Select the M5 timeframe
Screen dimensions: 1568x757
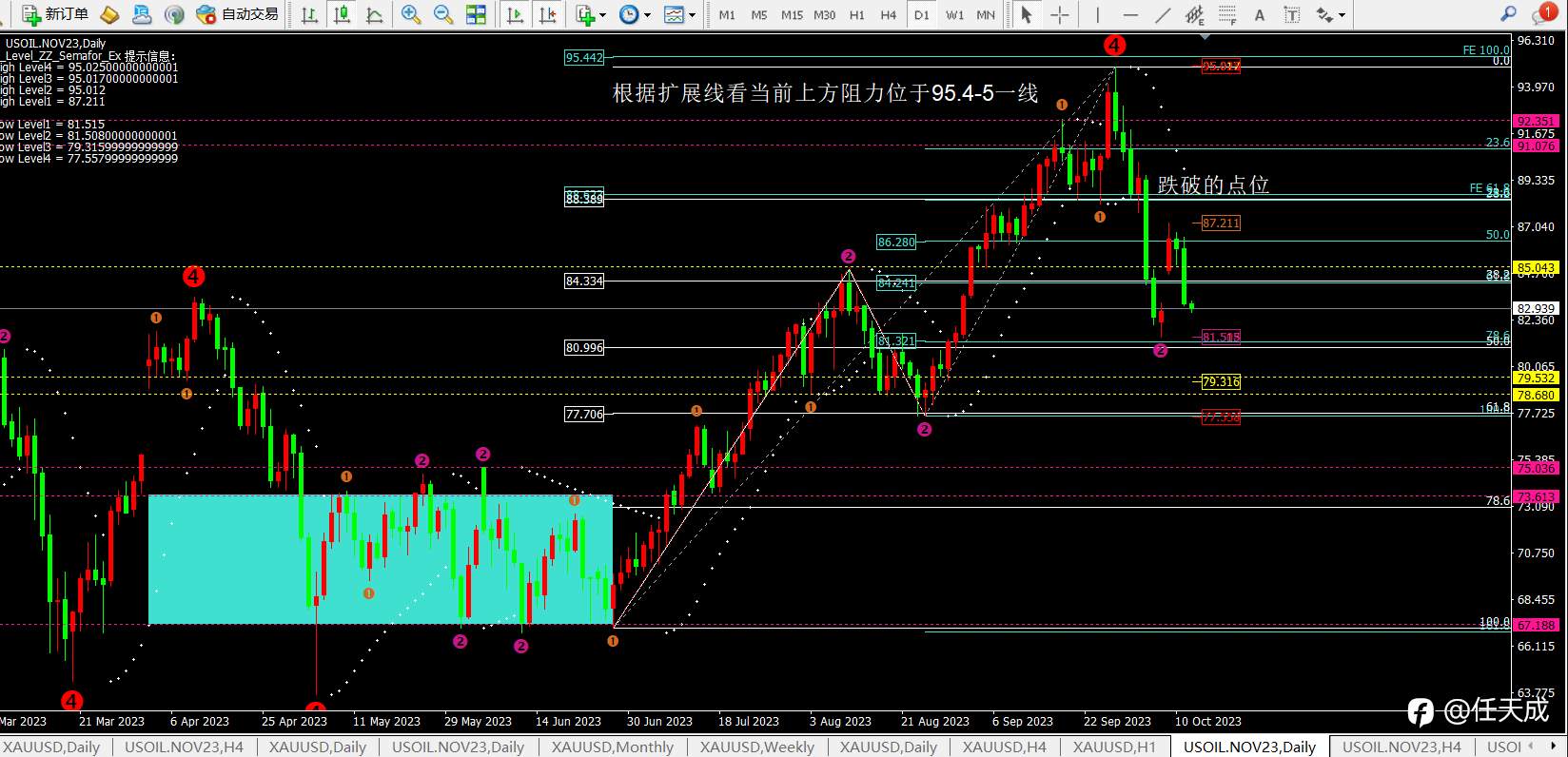pos(759,14)
